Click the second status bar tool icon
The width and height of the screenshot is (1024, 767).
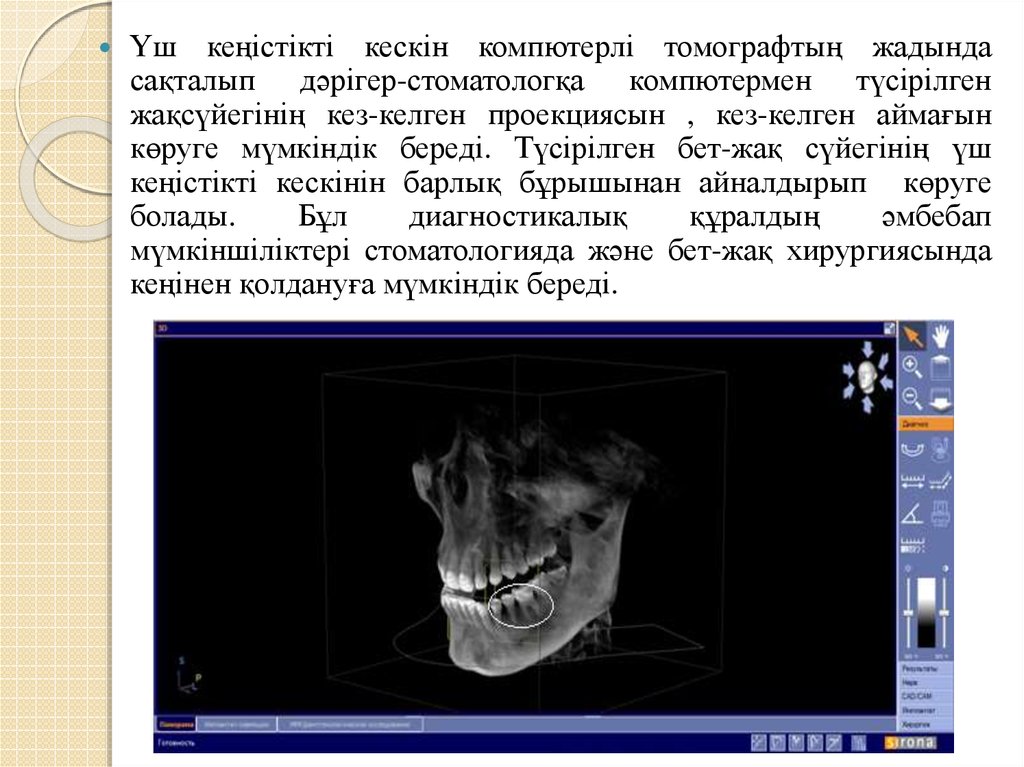(x=777, y=742)
